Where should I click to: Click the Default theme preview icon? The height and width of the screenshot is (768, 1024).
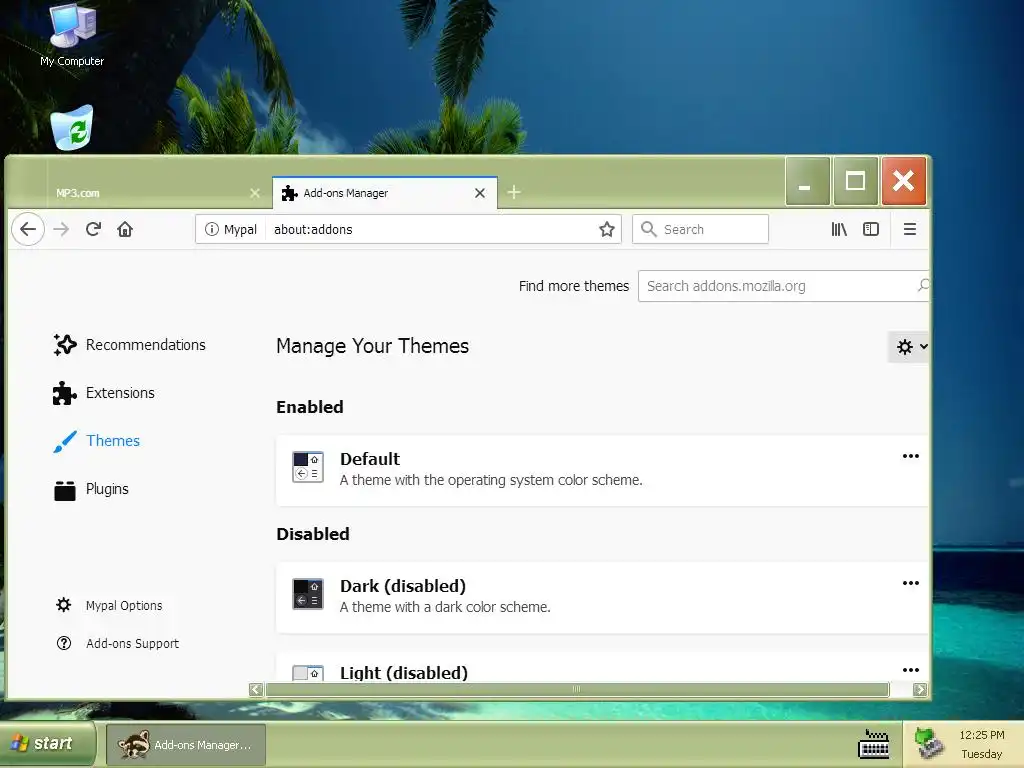pyautogui.click(x=308, y=467)
